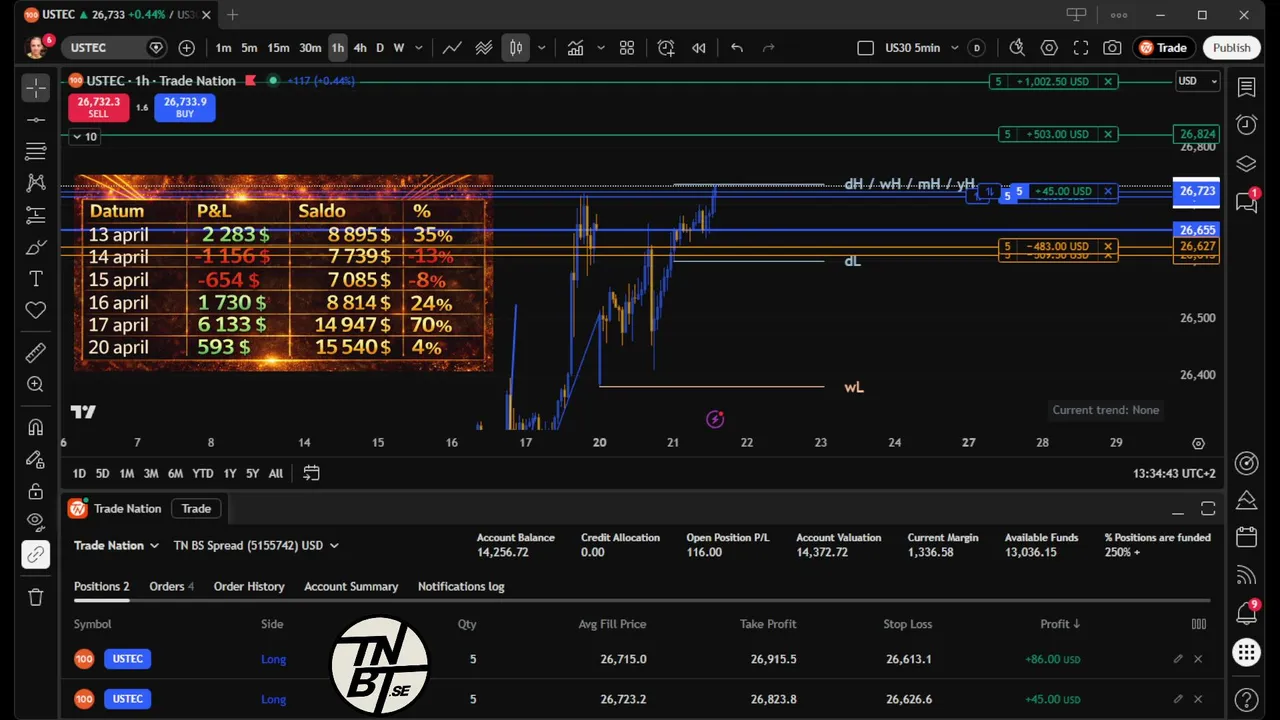Open the help center question icon

[x=1246, y=699]
